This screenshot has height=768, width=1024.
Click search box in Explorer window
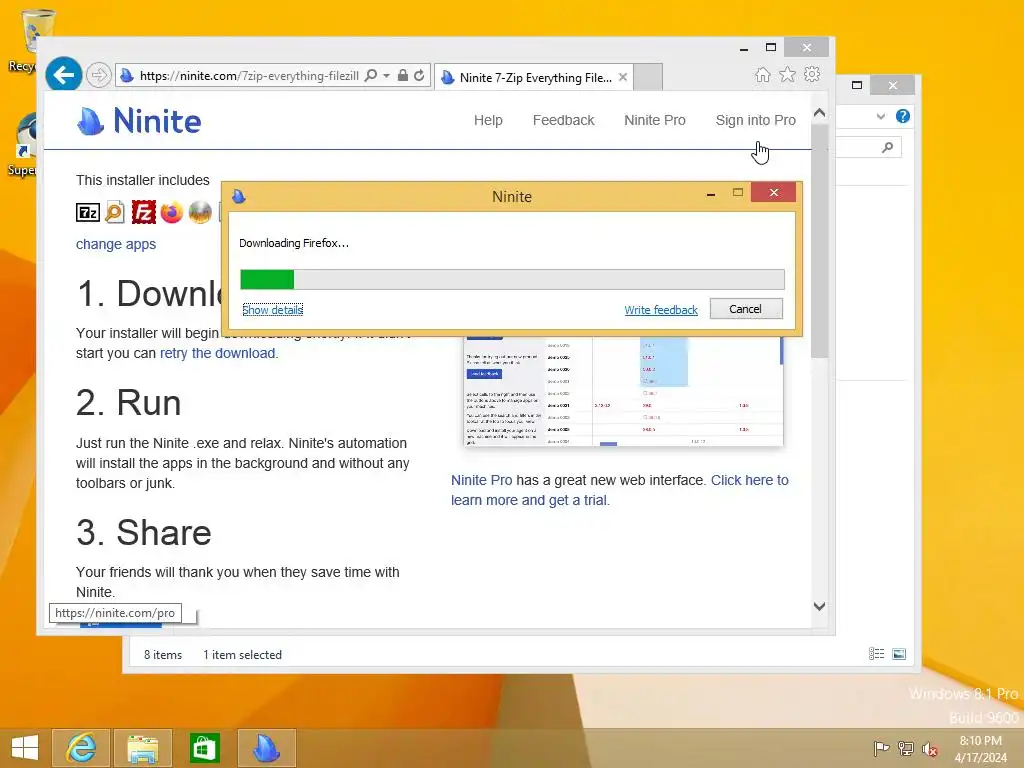coord(870,148)
